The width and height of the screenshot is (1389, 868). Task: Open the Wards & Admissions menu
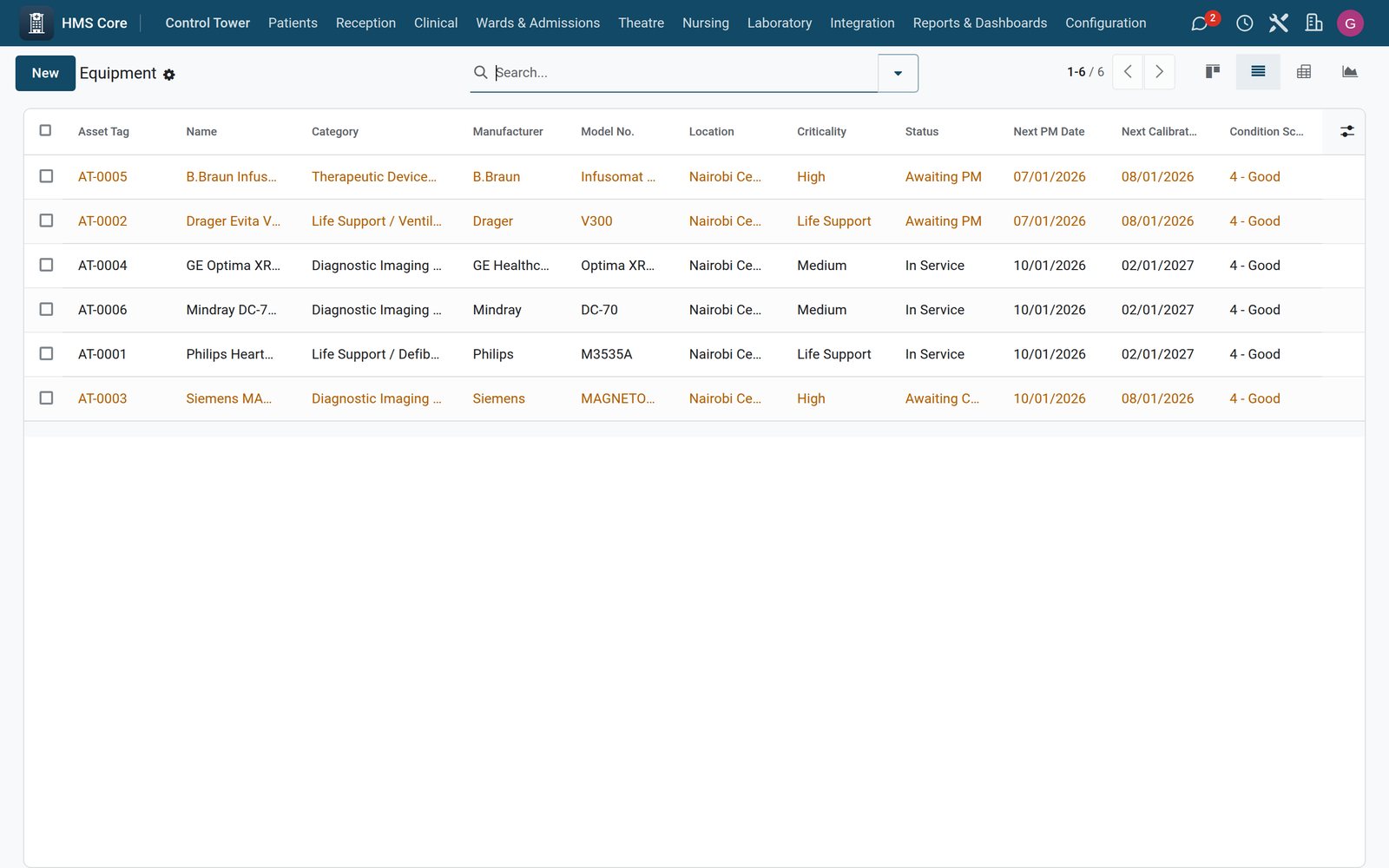(x=537, y=23)
